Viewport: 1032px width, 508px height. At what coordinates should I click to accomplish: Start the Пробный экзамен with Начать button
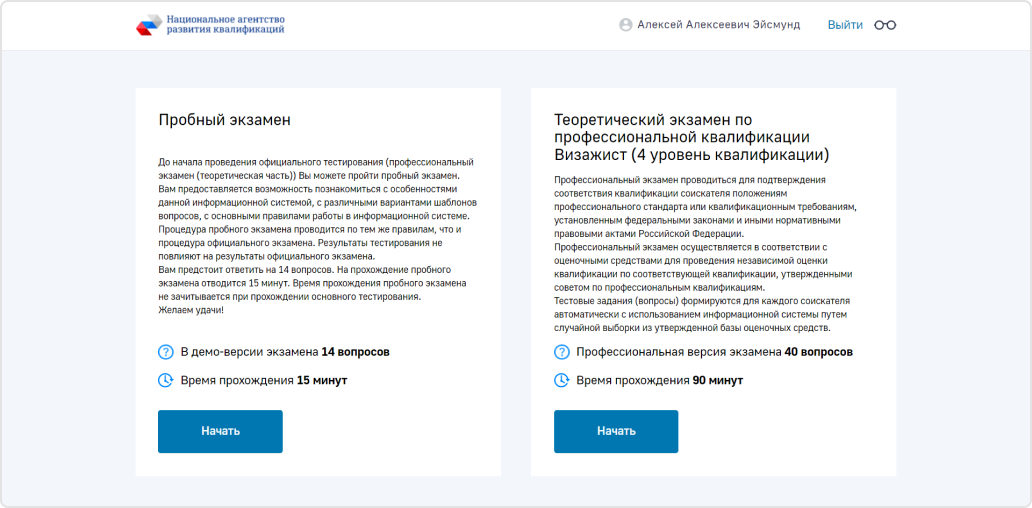coord(220,432)
